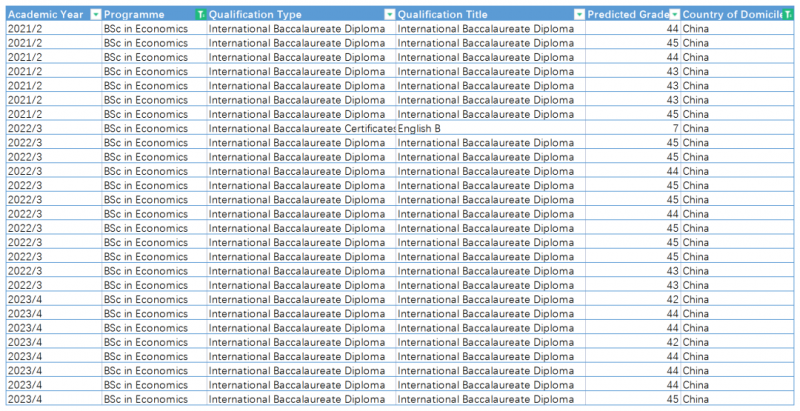Select the "Academic Year" header cell text
Screen dimensions: 800x411
(45, 15)
